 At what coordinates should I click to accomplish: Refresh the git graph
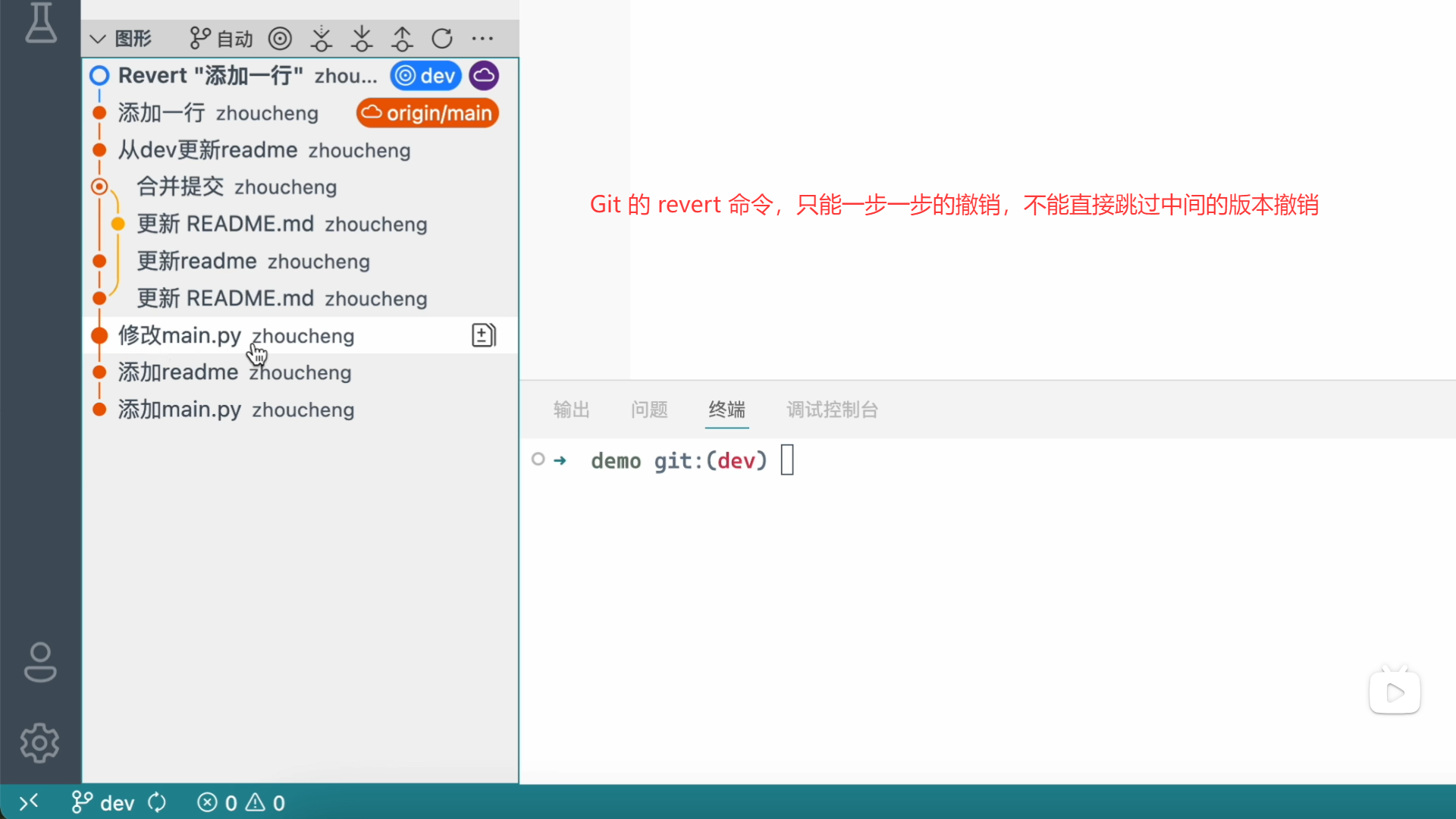click(442, 38)
